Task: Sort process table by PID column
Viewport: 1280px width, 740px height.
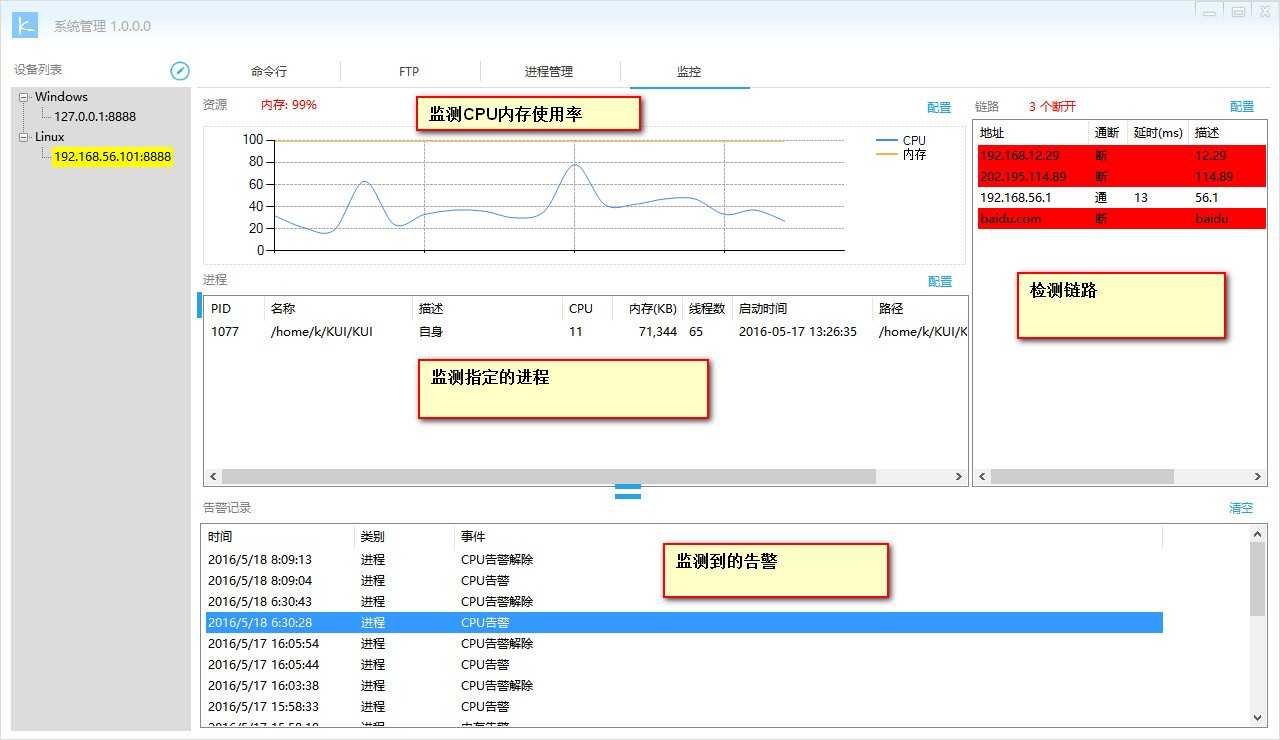Action: [x=234, y=308]
